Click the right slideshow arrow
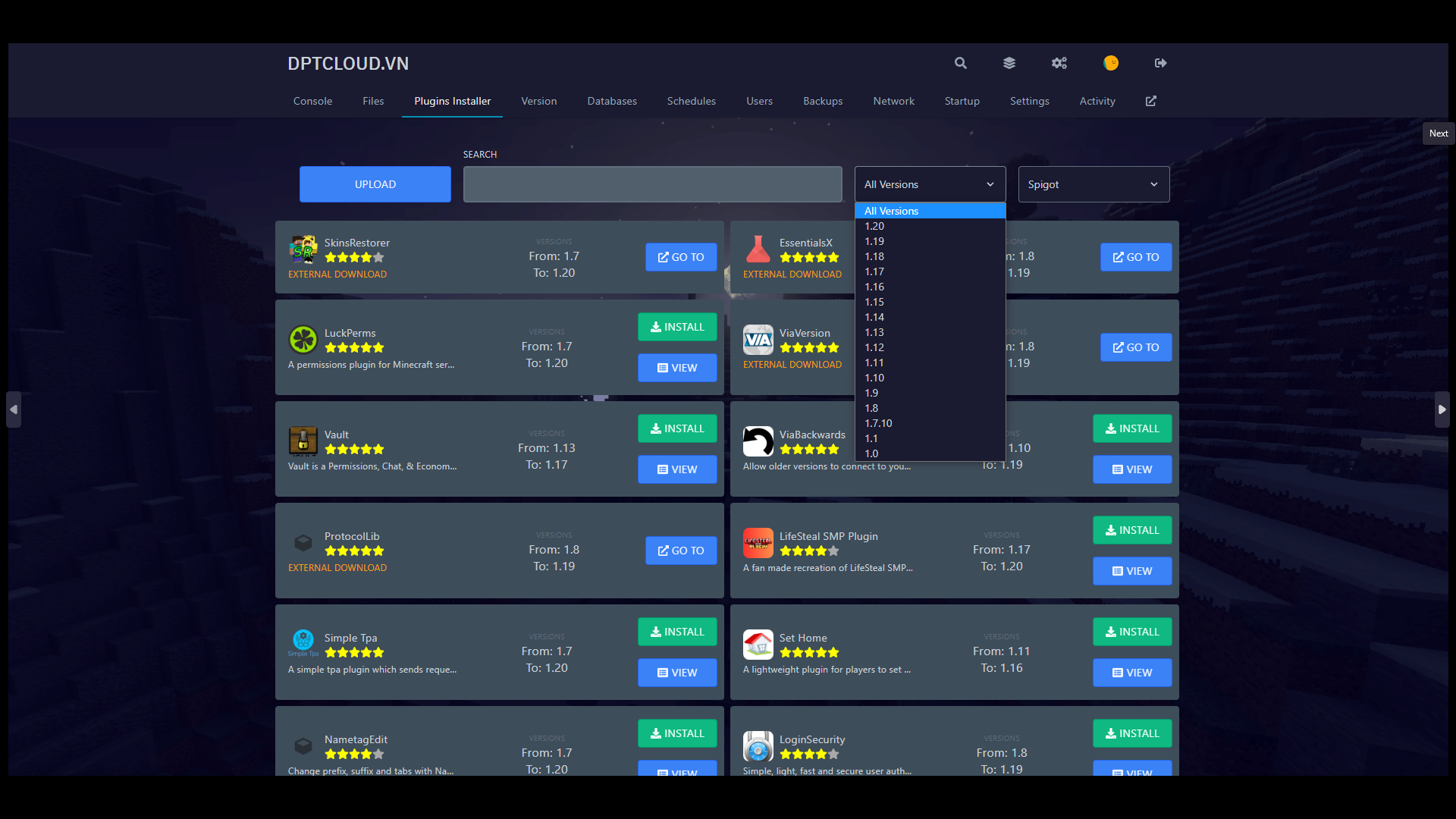1456x819 pixels. point(1442,409)
